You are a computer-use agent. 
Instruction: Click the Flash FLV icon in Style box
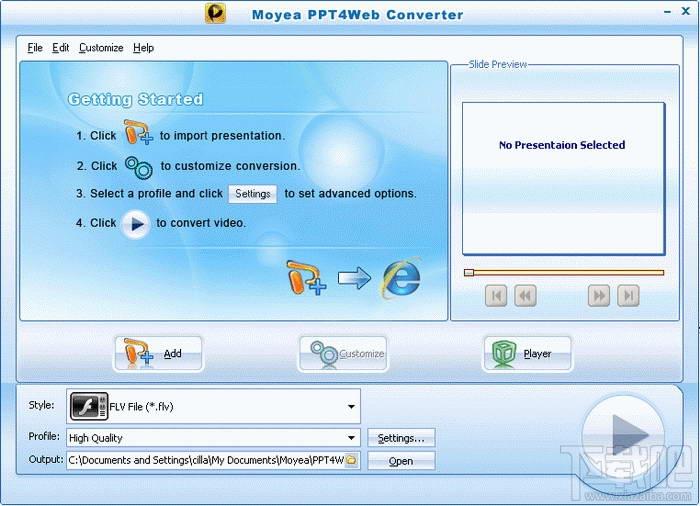[x=89, y=406]
